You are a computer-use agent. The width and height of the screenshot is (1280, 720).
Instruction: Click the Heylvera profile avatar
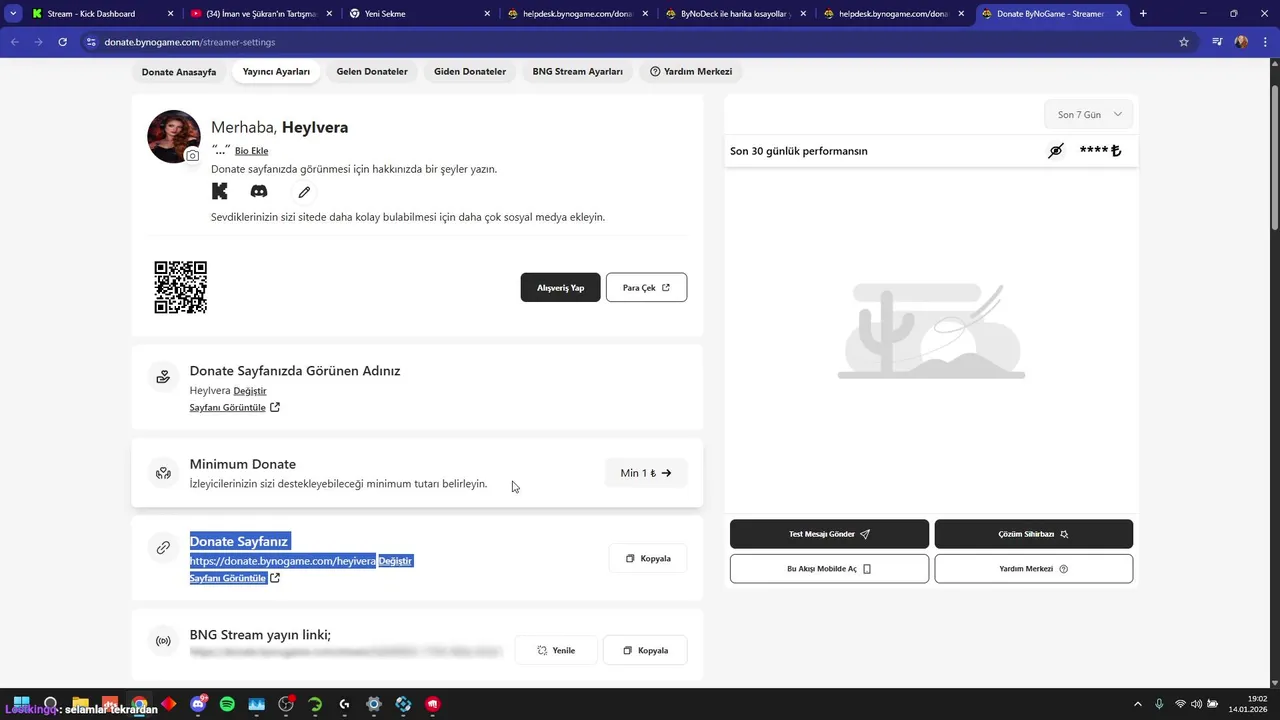(174, 137)
